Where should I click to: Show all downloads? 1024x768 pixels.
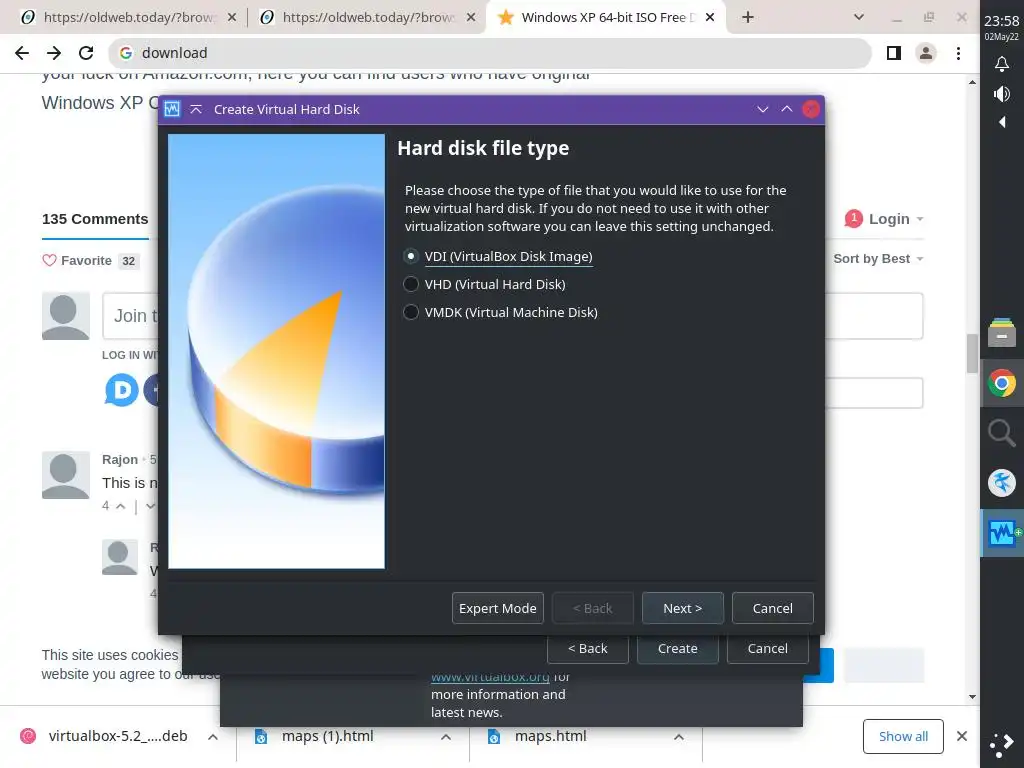[x=903, y=737]
